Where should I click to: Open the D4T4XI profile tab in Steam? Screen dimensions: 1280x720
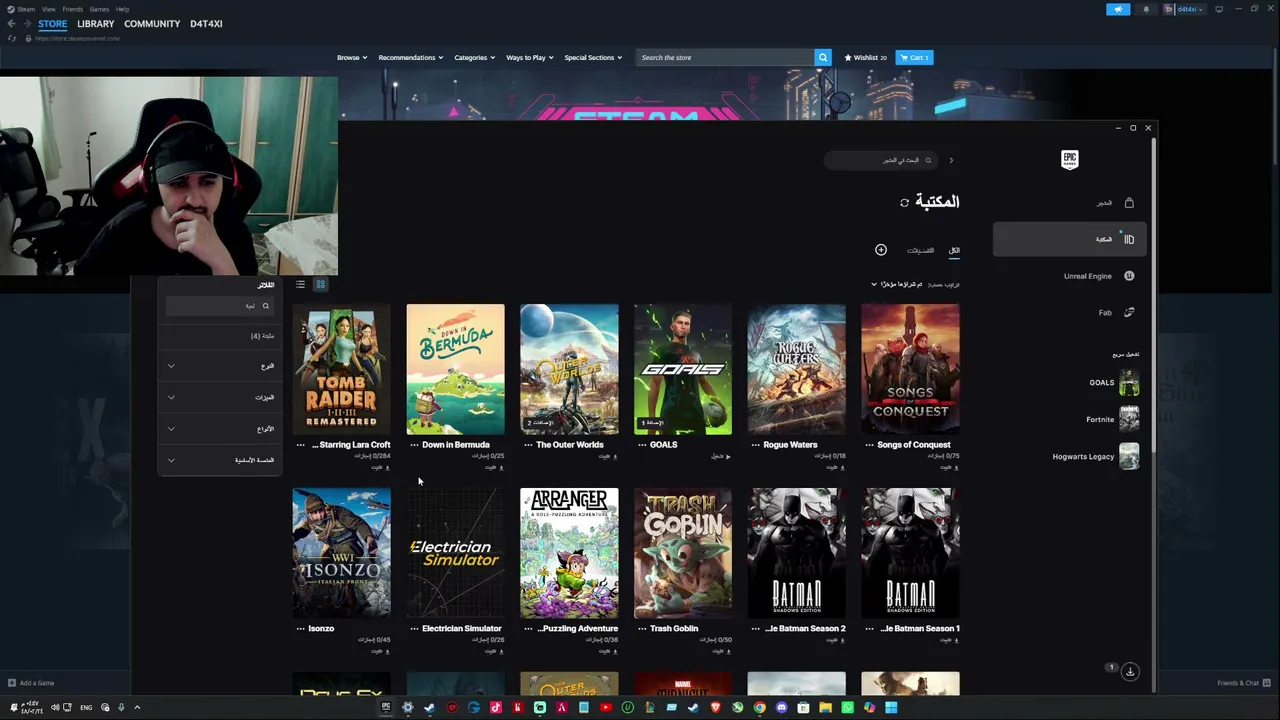[x=206, y=24]
